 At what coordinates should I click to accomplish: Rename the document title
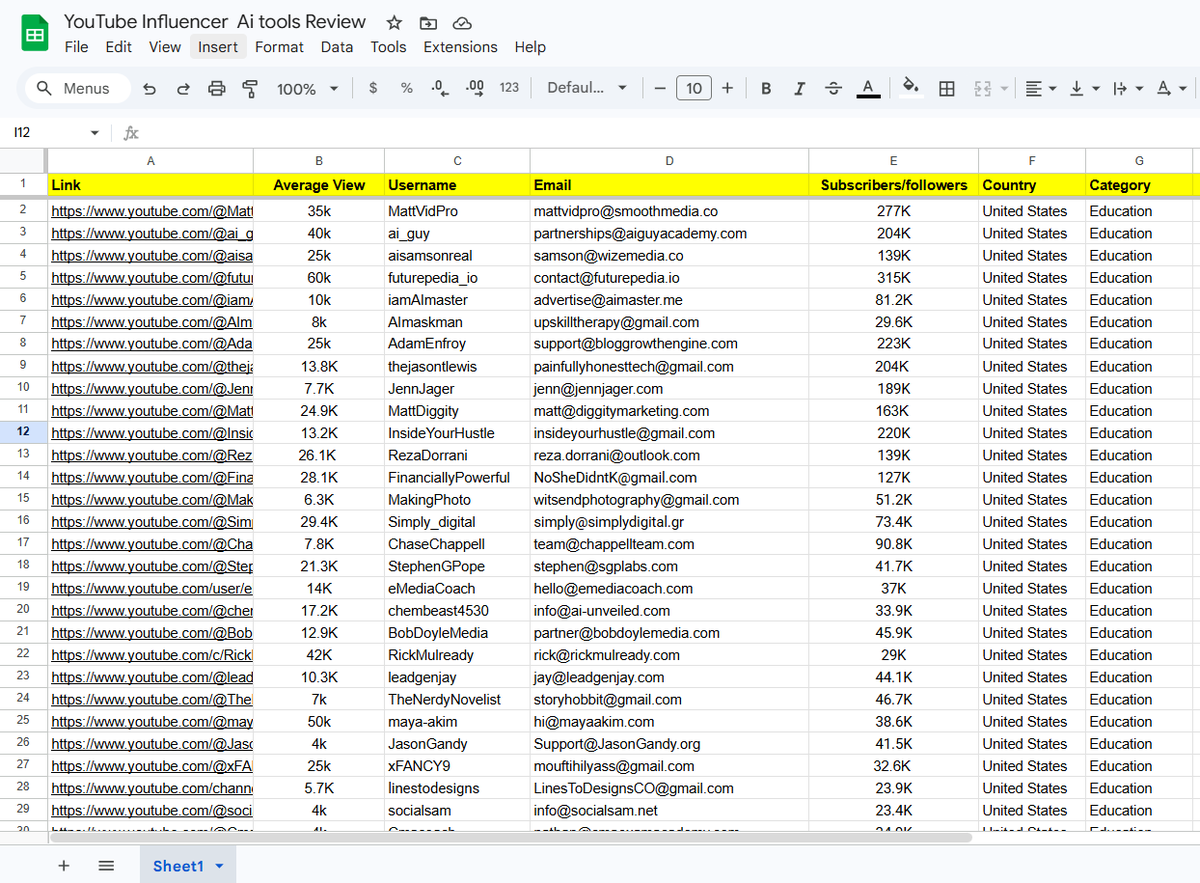click(215, 21)
